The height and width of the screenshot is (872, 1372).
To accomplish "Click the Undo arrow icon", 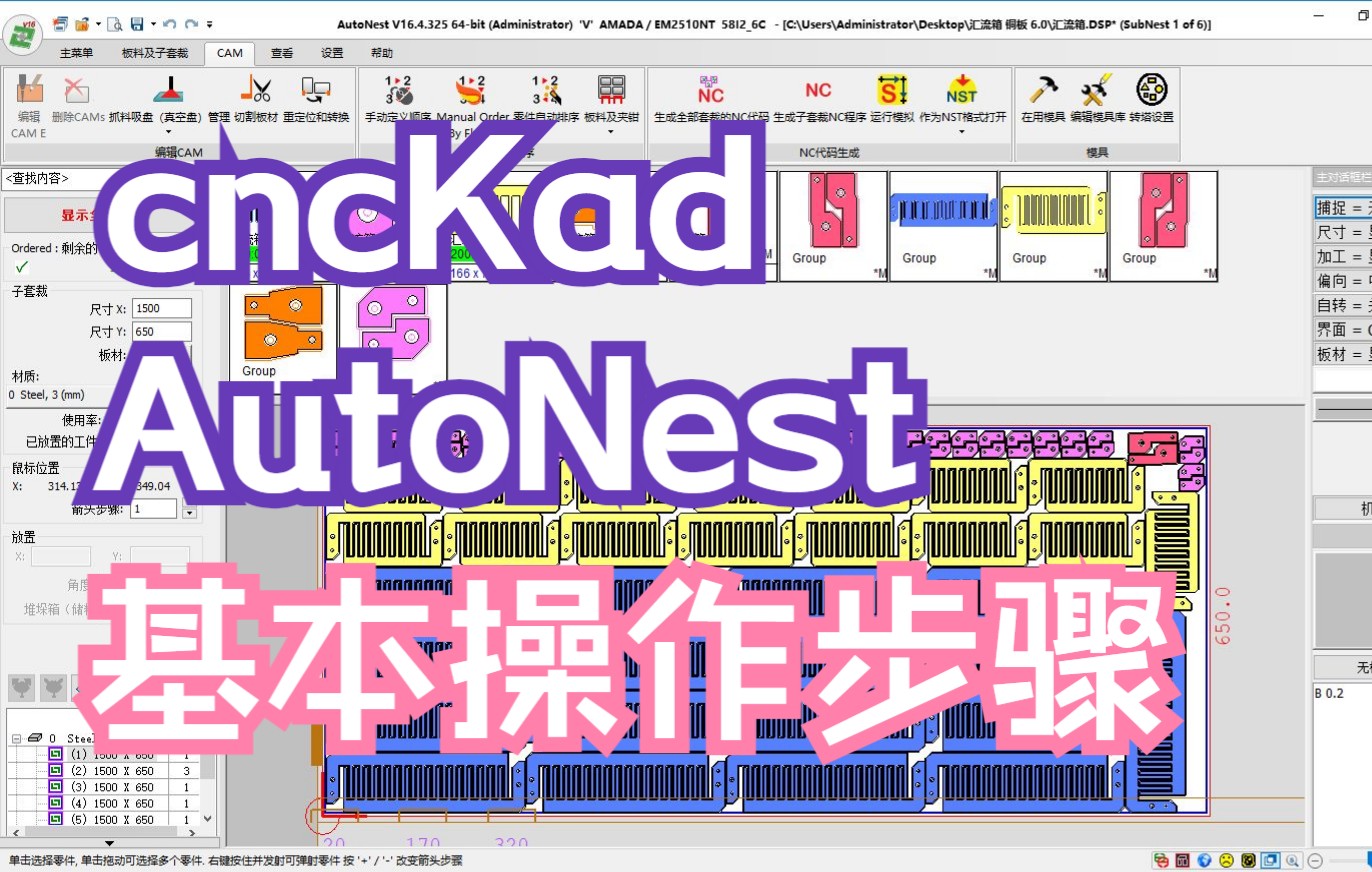I will (x=168, y=22).
